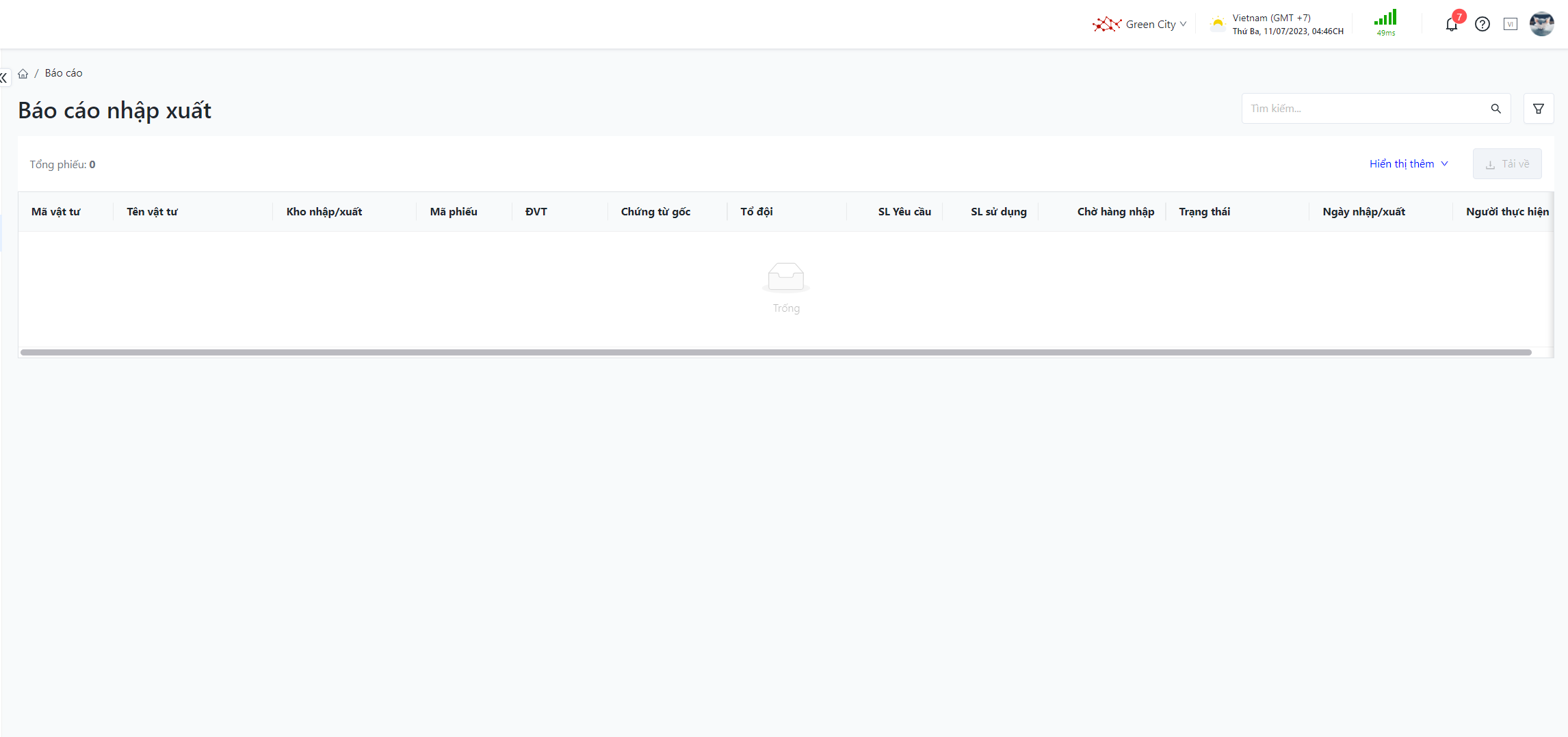Viewport: 1568px width, 737px height.
Task: Click the search magnifier icon
Action: coord(1496,109)
